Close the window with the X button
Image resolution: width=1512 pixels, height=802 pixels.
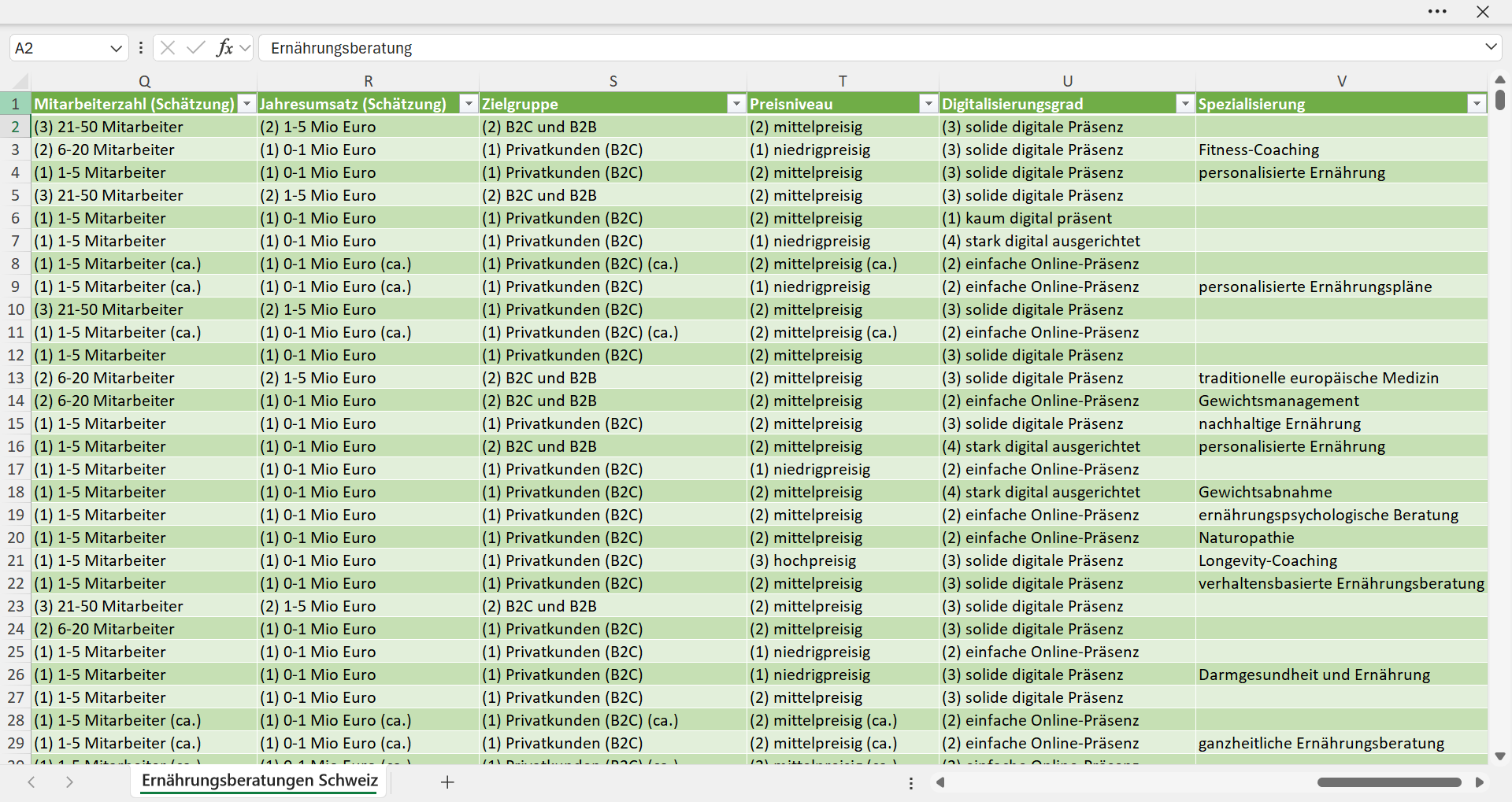(x=1483, y=12)
